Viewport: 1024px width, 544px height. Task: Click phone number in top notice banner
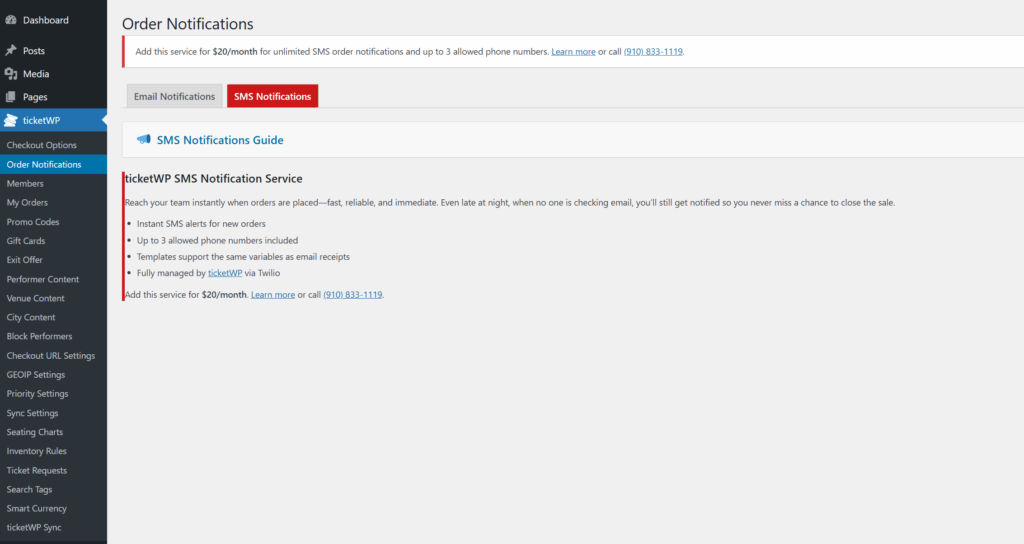[x=653, y=52]
